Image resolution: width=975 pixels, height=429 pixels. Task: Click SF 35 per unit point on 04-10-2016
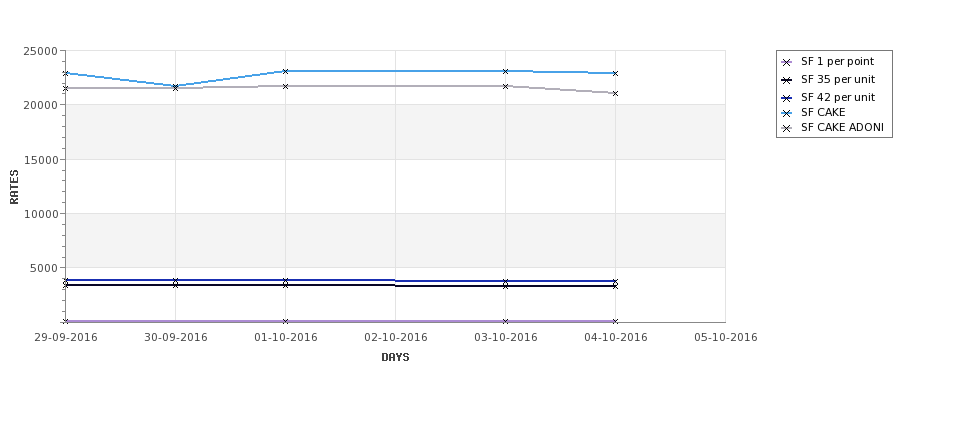[x=616, y=286]
